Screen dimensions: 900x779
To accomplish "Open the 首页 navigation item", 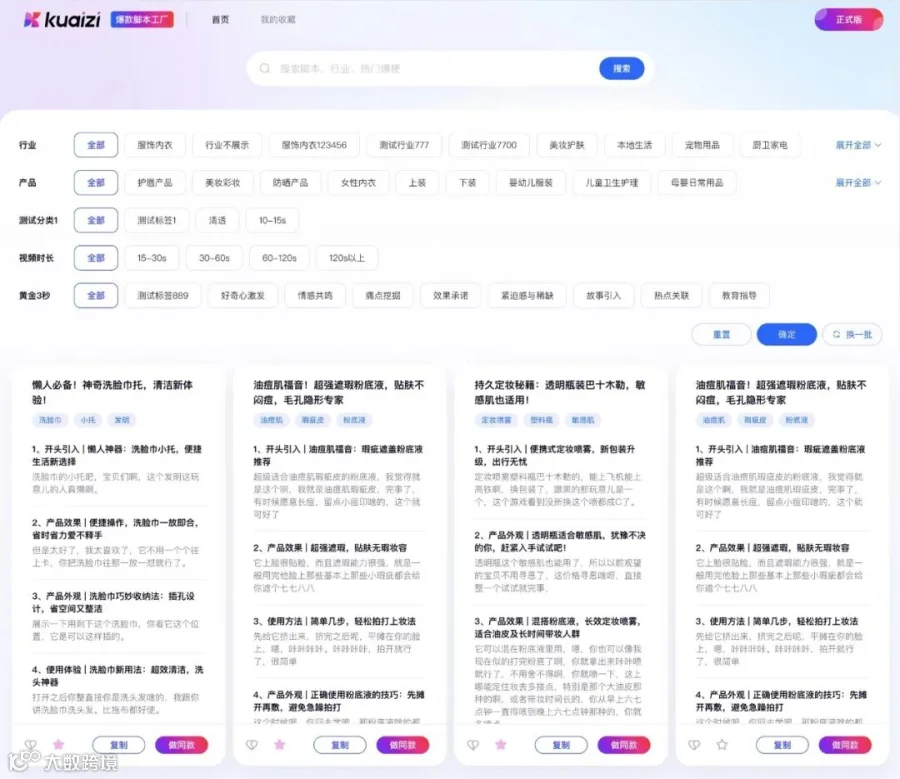I will (219, 19).
